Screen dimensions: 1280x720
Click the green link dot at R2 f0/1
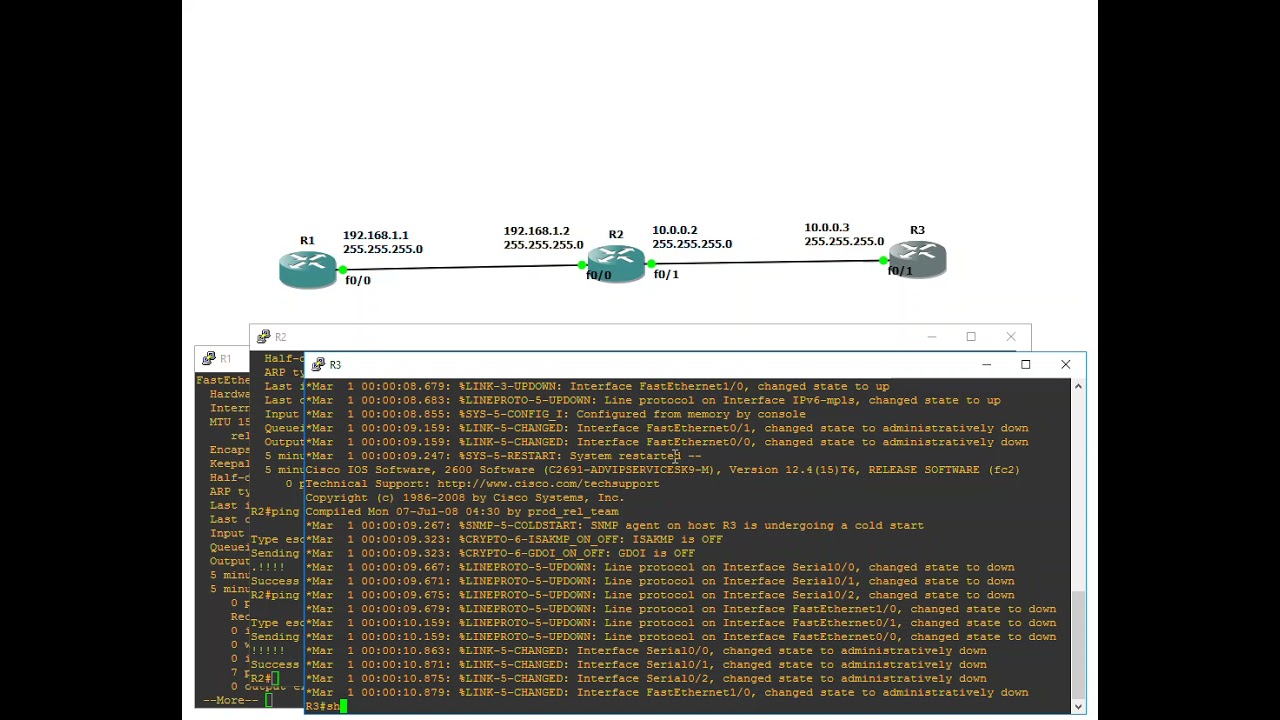651,265
